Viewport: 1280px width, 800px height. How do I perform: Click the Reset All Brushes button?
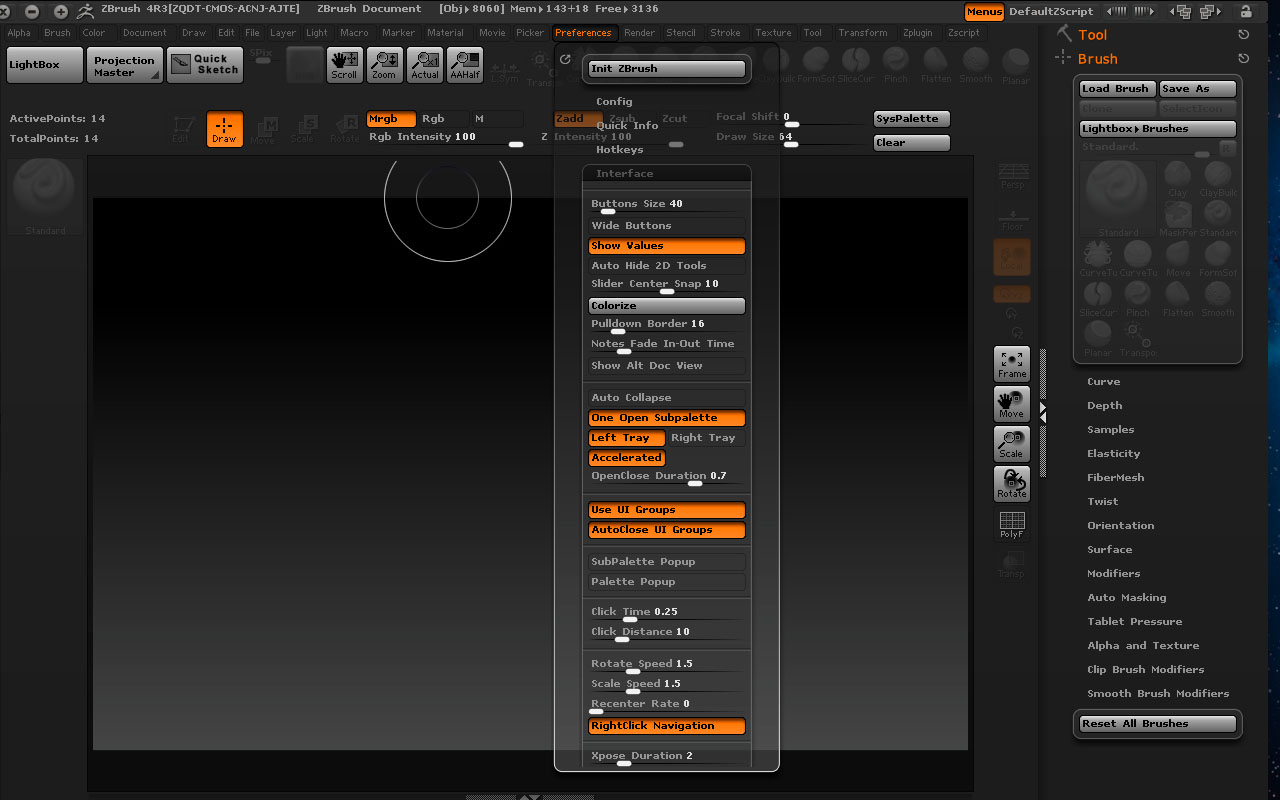click(1157, 724)
